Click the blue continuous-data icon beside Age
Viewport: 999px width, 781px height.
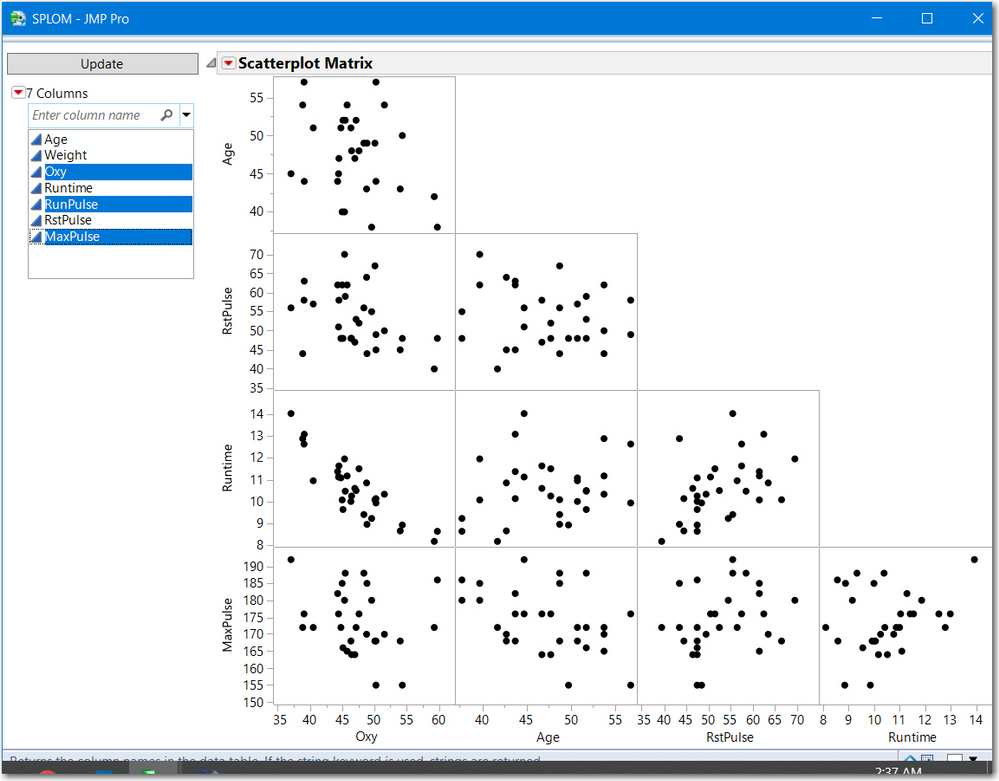click(35, 139)
